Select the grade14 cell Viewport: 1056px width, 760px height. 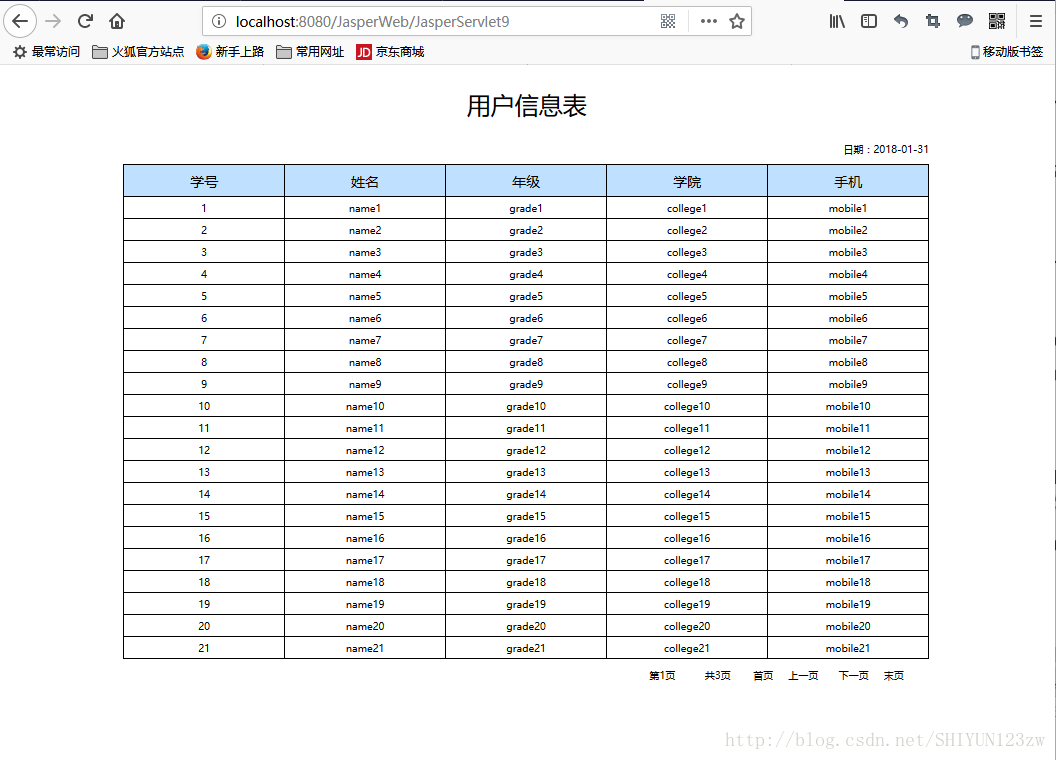pos(526,495)
